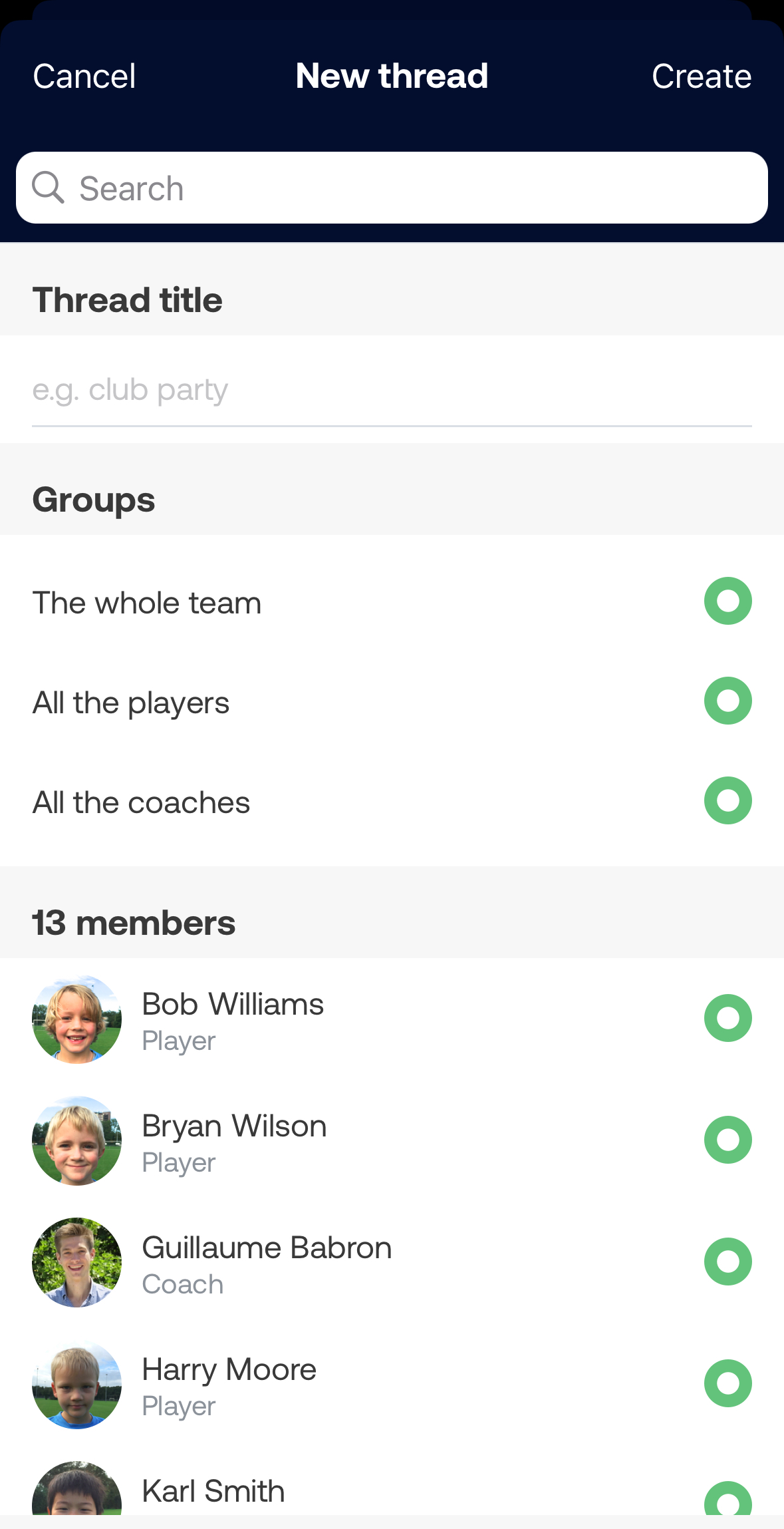Image resolution: width=784 pixels, height=1529 pixels.
Task: Select Harry Moore with the green circle
Action: point(728,1383)
